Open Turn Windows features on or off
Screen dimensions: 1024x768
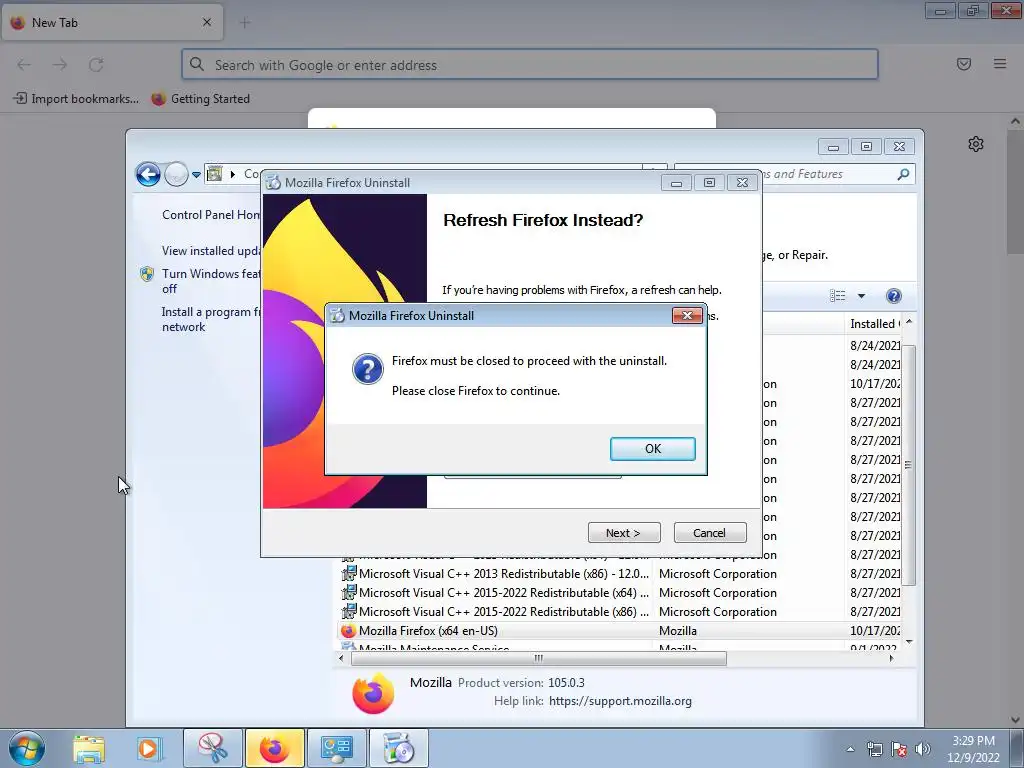[x=210, y=281]
